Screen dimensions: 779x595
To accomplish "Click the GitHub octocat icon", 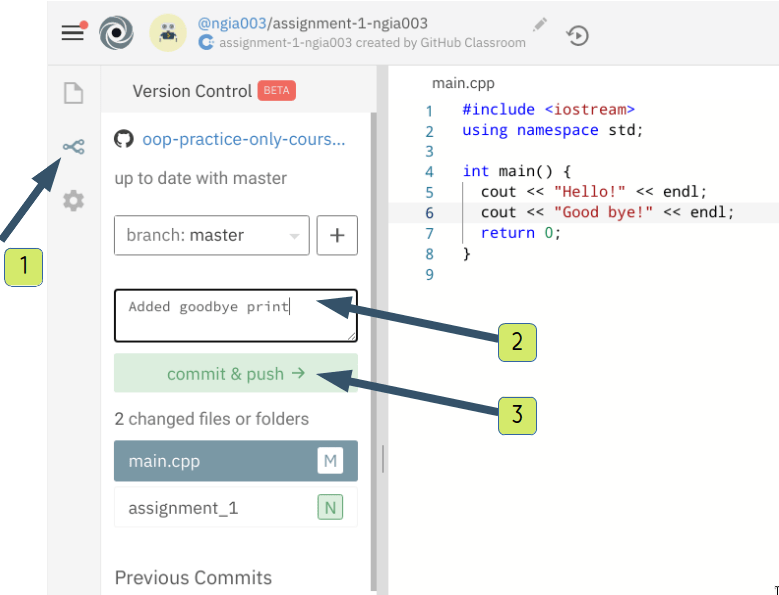I will coord(124,139).
